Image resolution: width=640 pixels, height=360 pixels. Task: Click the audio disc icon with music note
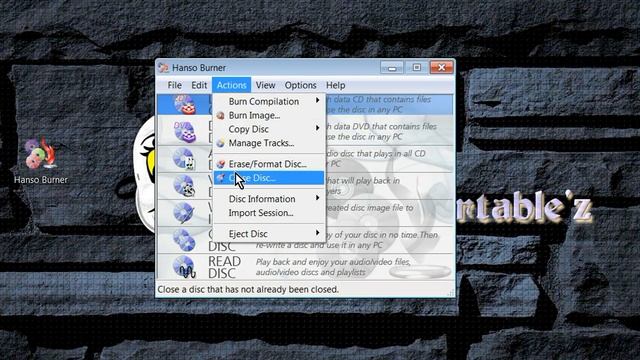click(184, 159)
